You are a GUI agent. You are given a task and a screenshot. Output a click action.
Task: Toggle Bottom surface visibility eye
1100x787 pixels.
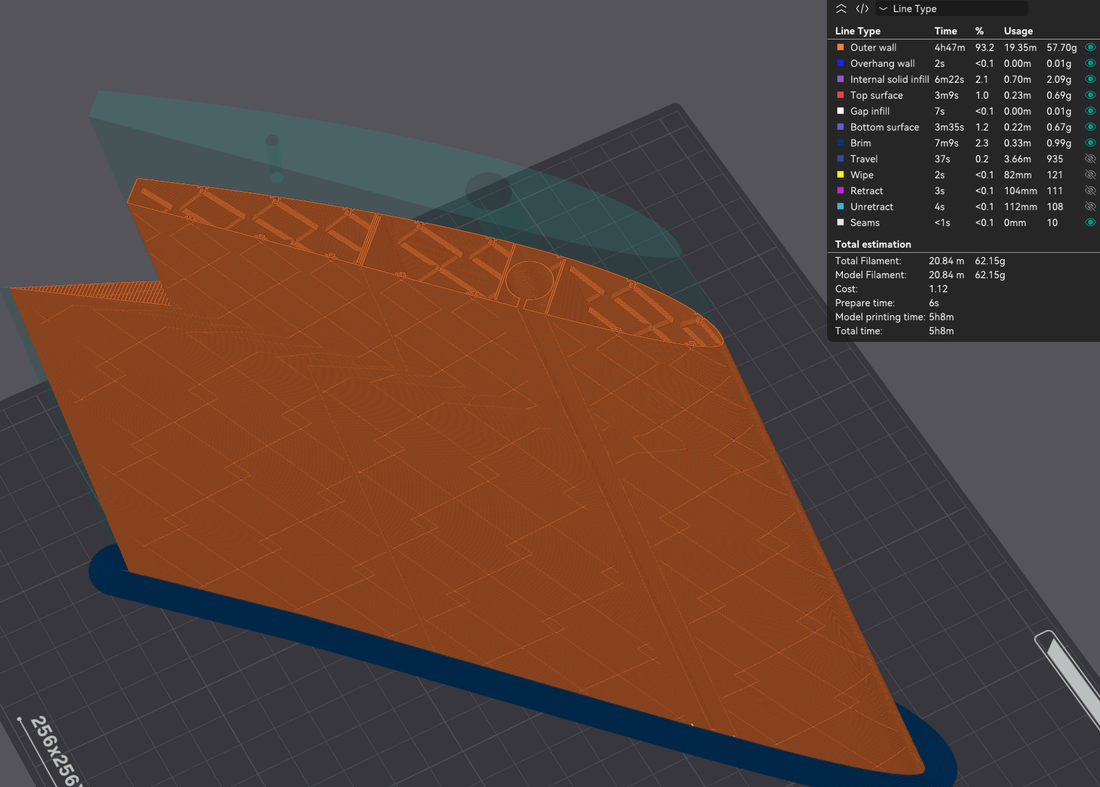click(x=1090, y=127)
